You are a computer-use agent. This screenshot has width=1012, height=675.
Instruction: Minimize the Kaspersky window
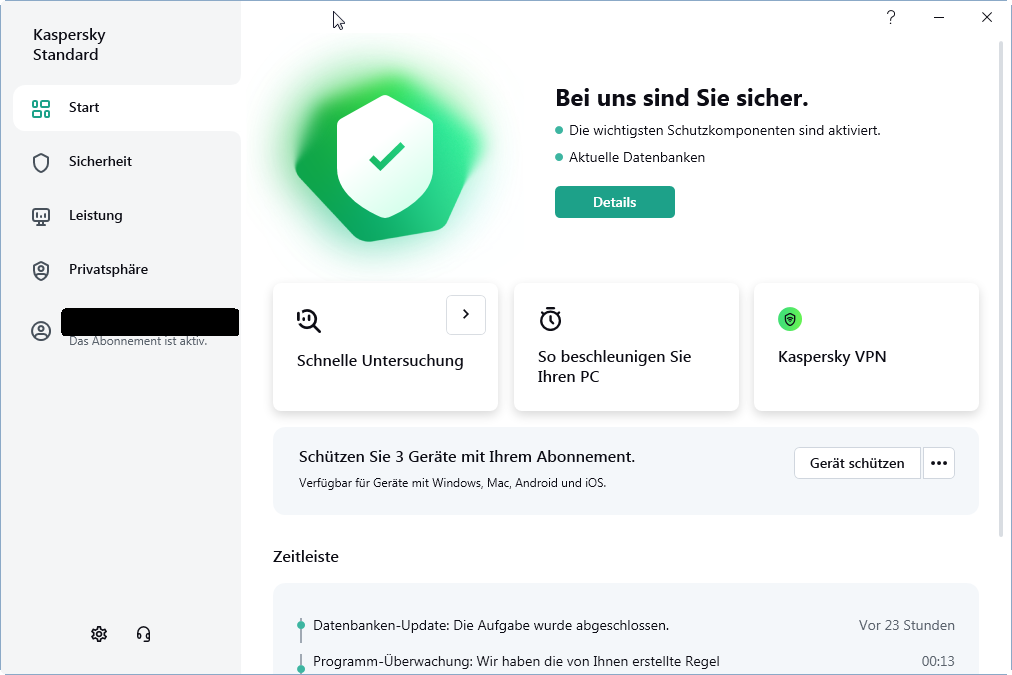coord(939,17)
